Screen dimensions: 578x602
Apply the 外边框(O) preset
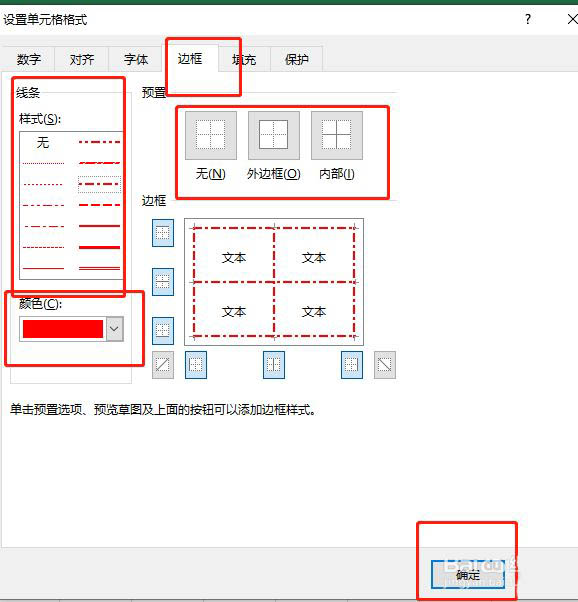(x=273, y=135)
